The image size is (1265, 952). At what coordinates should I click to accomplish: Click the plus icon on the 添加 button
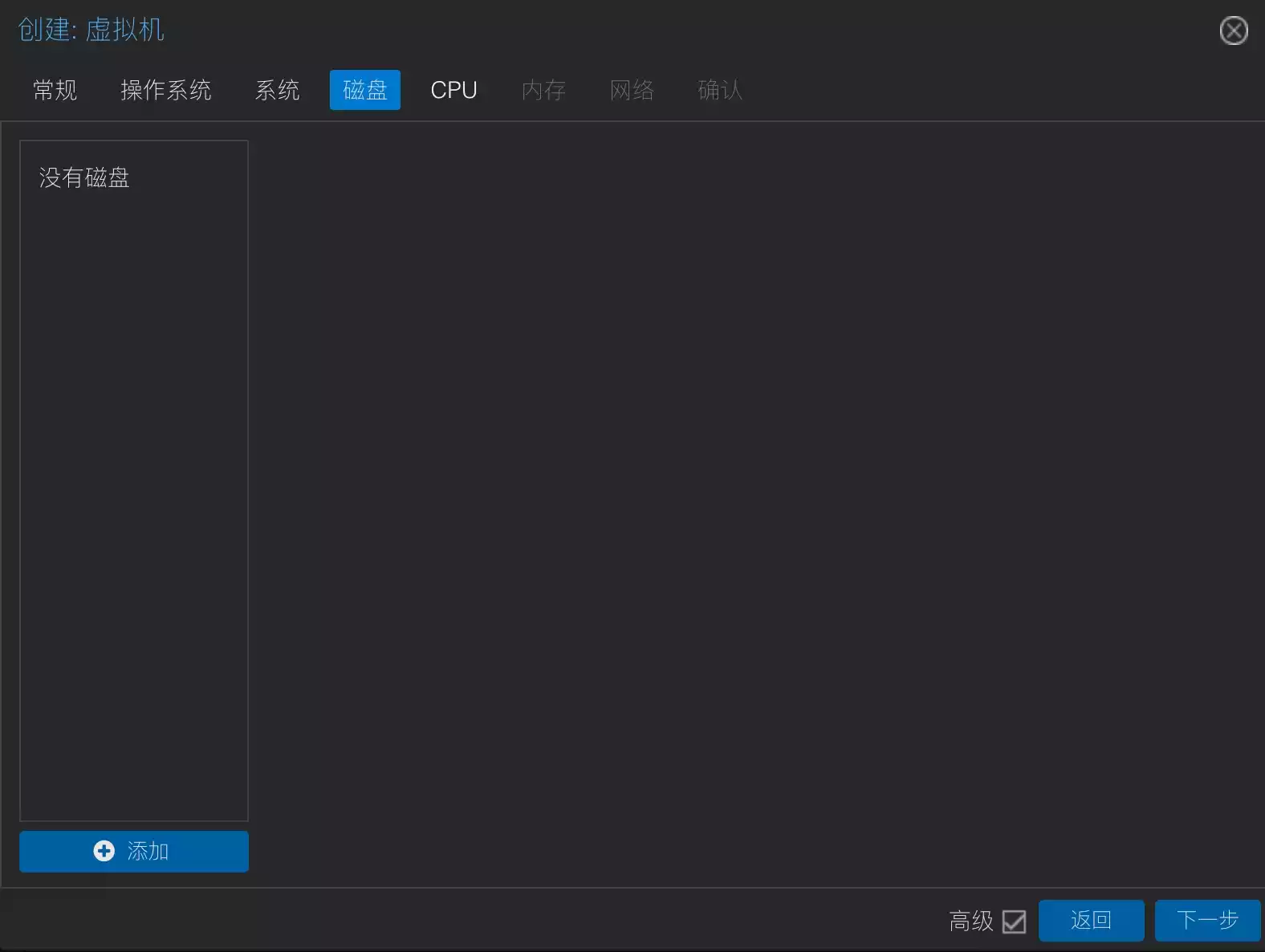point(104,851)
